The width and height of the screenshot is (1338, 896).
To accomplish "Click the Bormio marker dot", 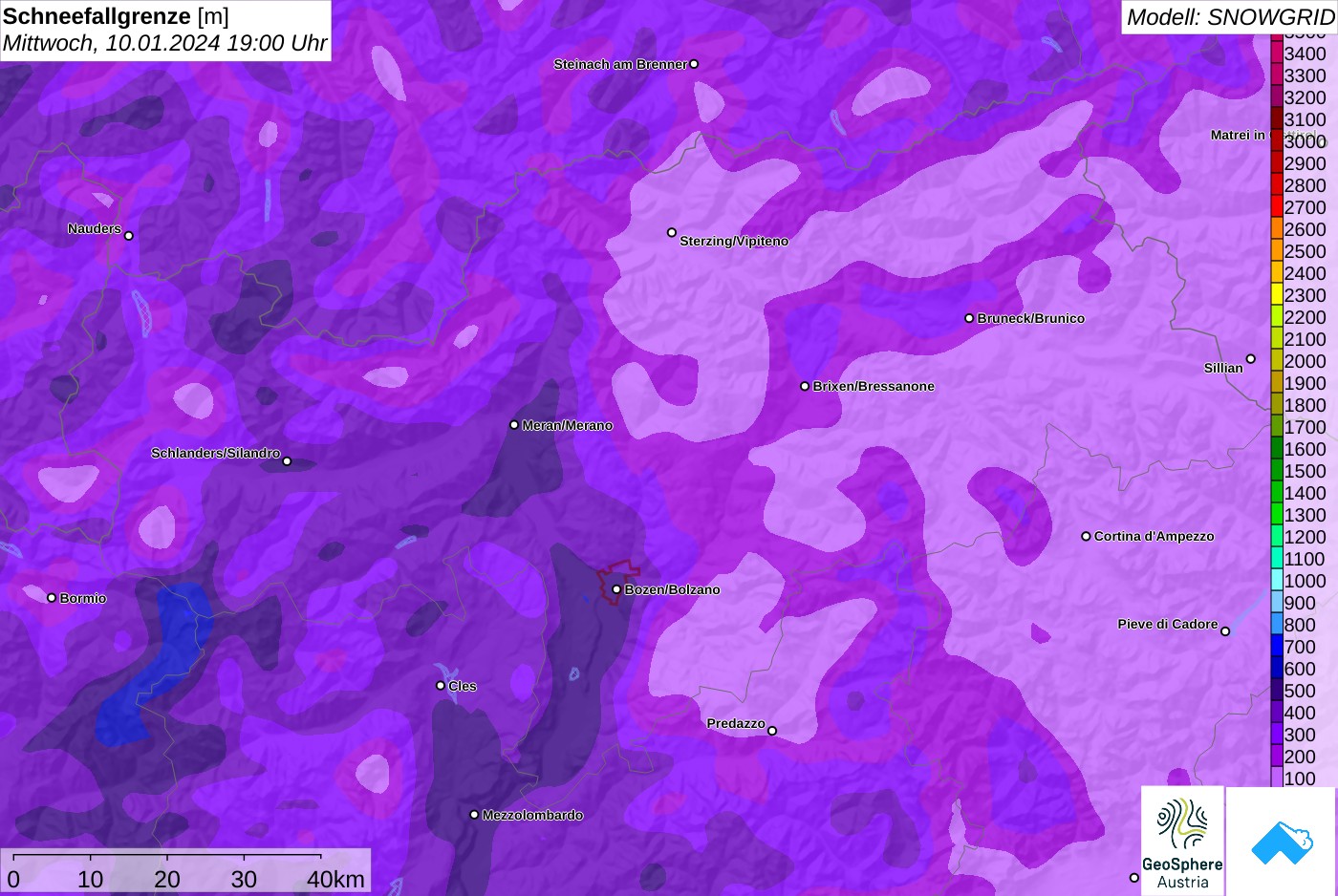I will click(x=52, y=598).
